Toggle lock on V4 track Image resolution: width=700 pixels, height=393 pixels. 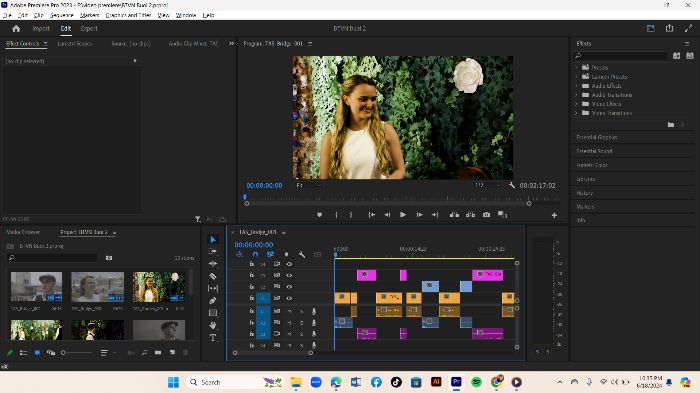pos(252,264)
